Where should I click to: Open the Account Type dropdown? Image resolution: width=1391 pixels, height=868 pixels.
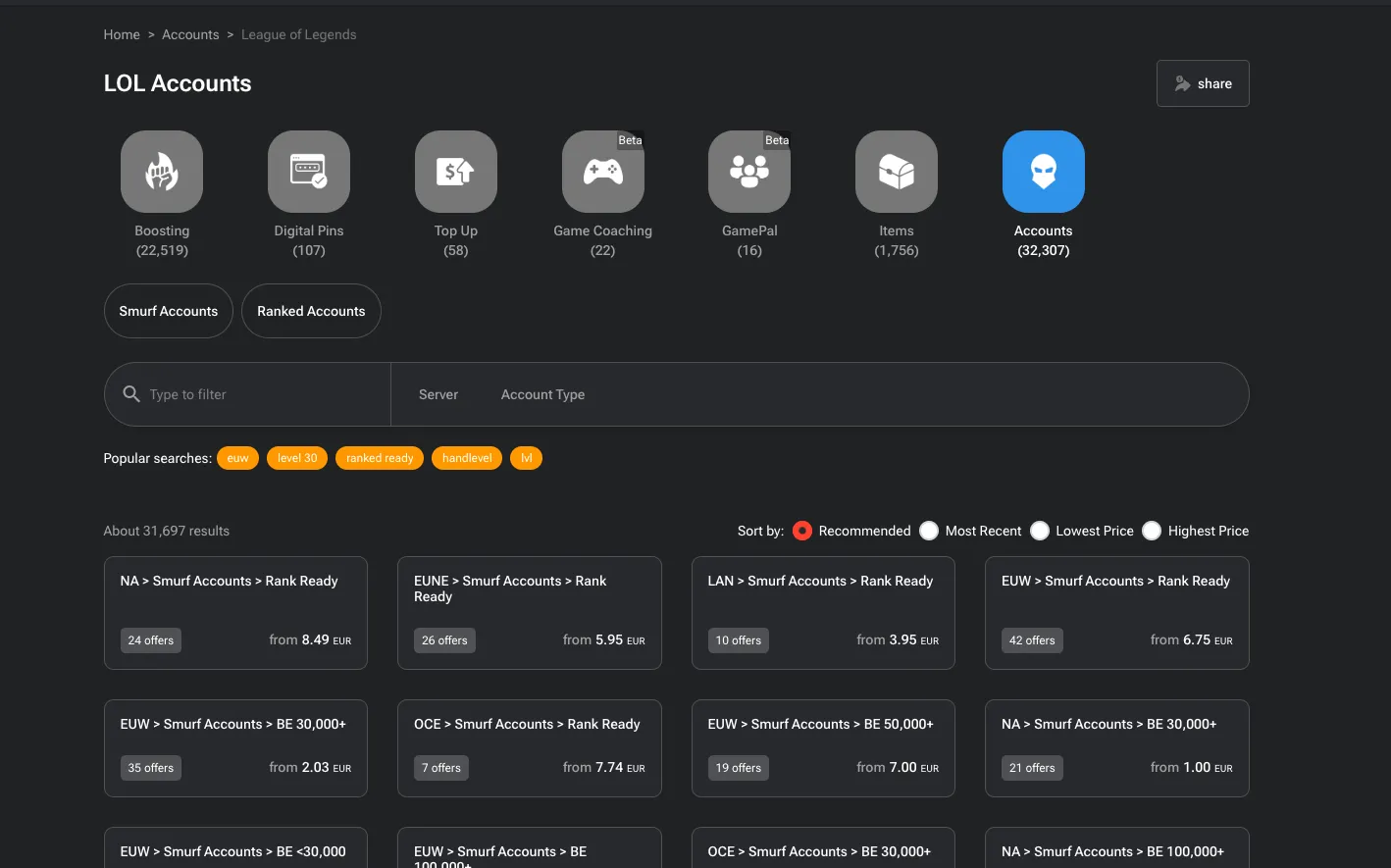coord(542,394)
